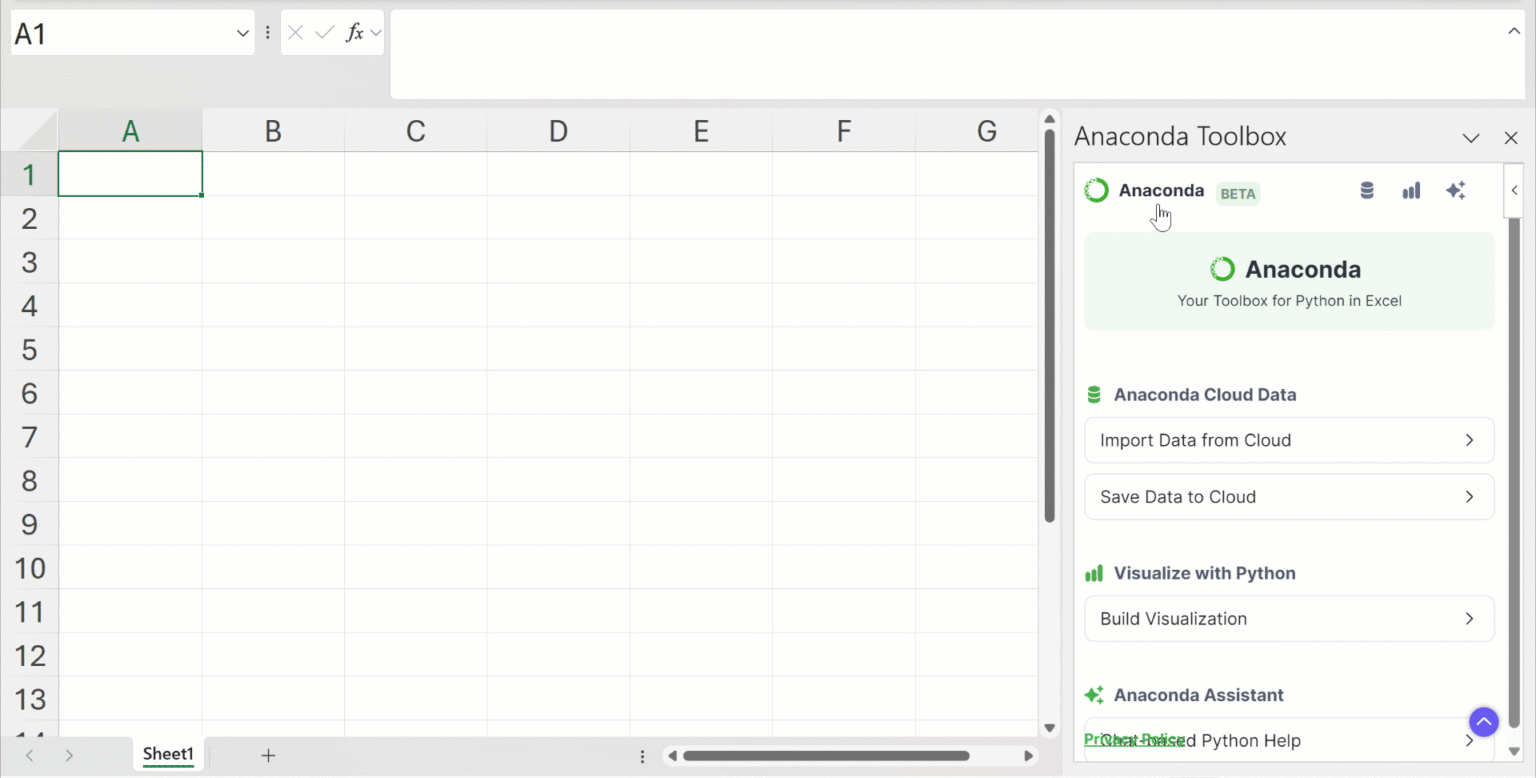Select cell G12
The height and width of the screenshot is (778, 1536).
coord(977,655)
